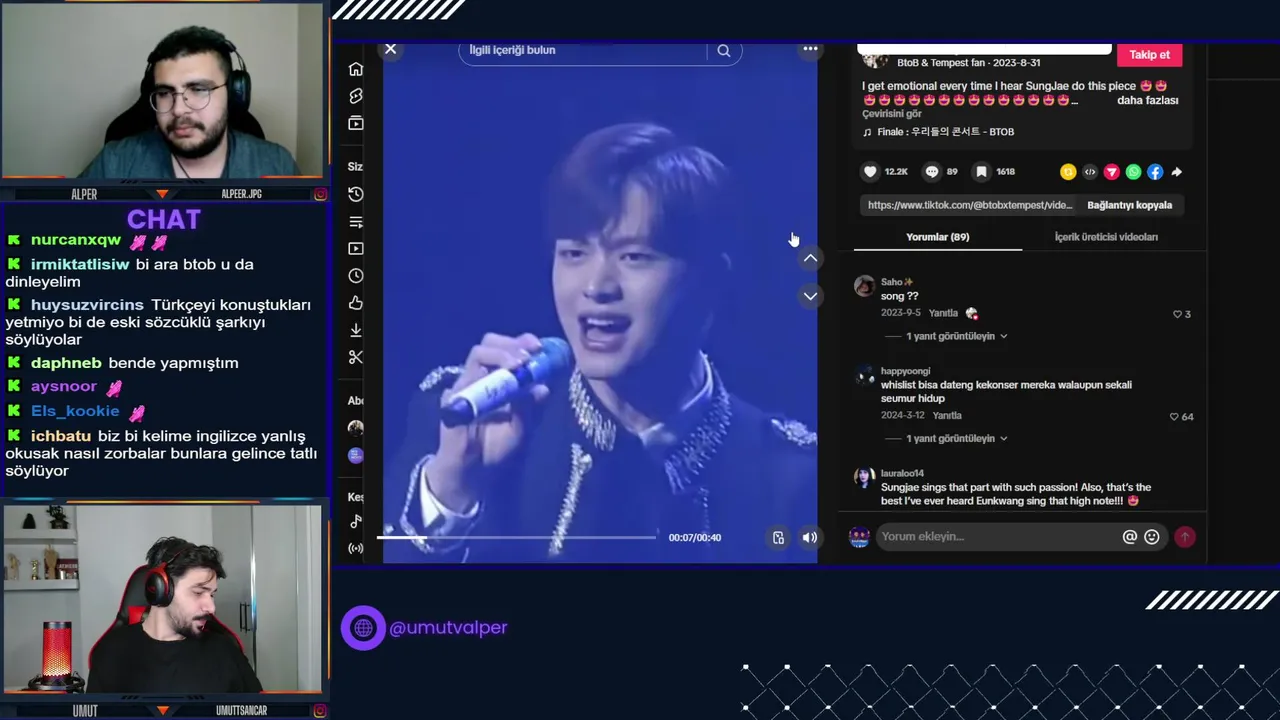Toggle the auto-scroll icon beside volume

[x=778, y=538]
